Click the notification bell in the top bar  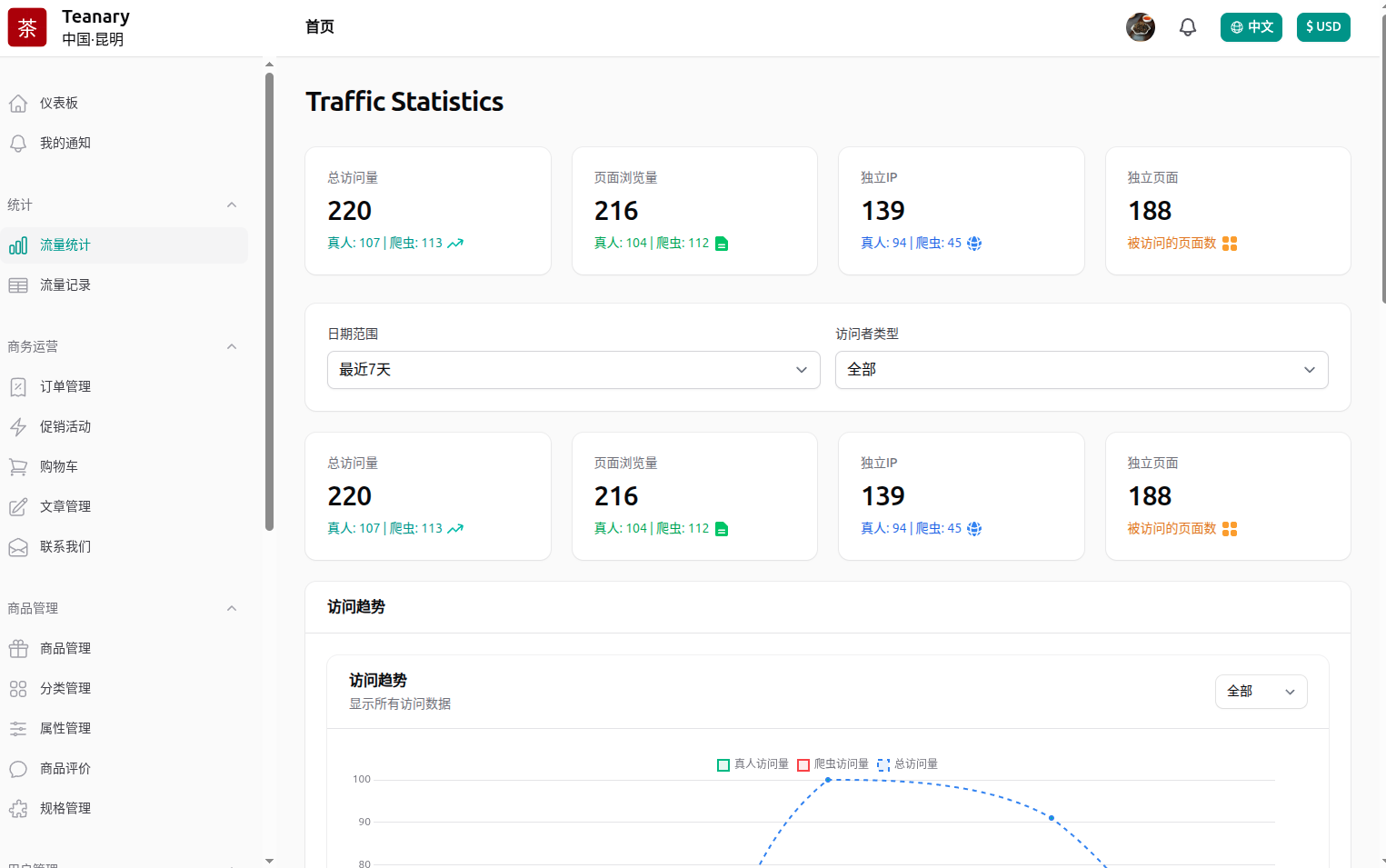pyautogui.click(x=1187, y=26)
